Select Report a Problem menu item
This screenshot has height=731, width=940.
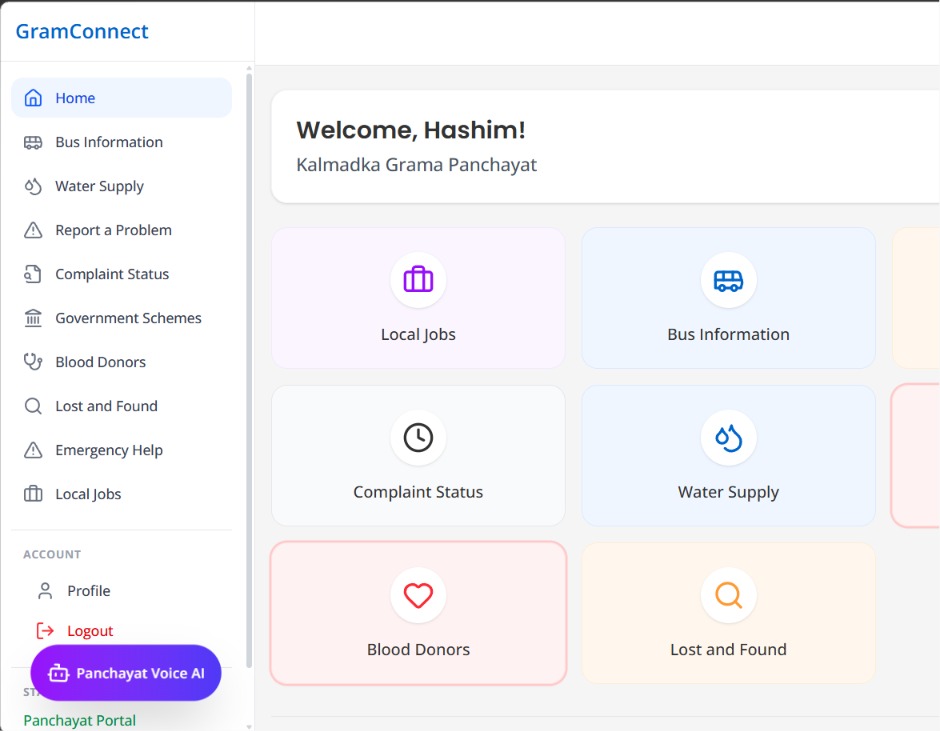click(122, 230)
